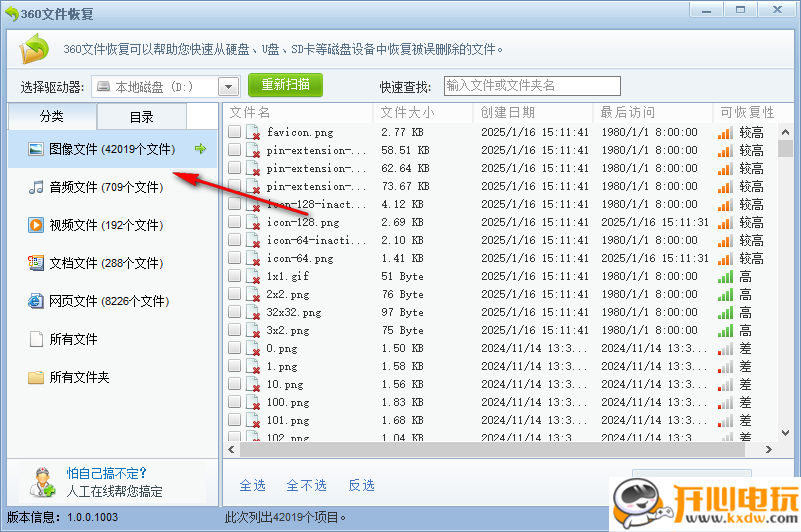Click the title bar 360 app icon
This screenshot has width=801, height=532.
12,14
